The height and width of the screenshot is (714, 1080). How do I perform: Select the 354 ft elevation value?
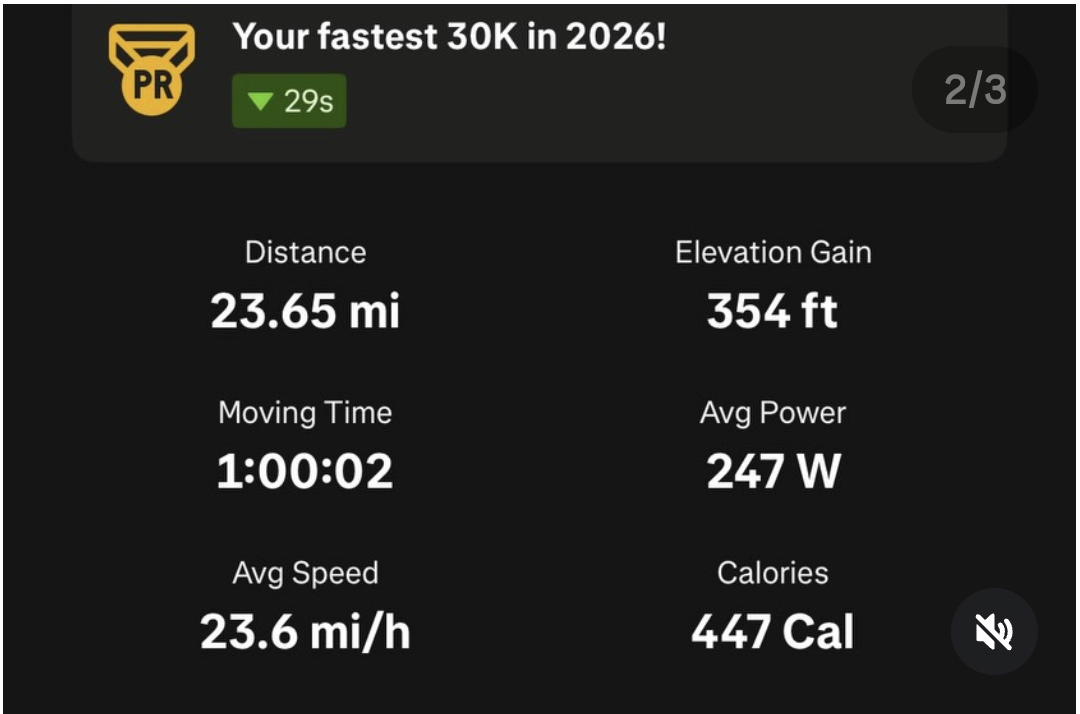click(772, 311)
